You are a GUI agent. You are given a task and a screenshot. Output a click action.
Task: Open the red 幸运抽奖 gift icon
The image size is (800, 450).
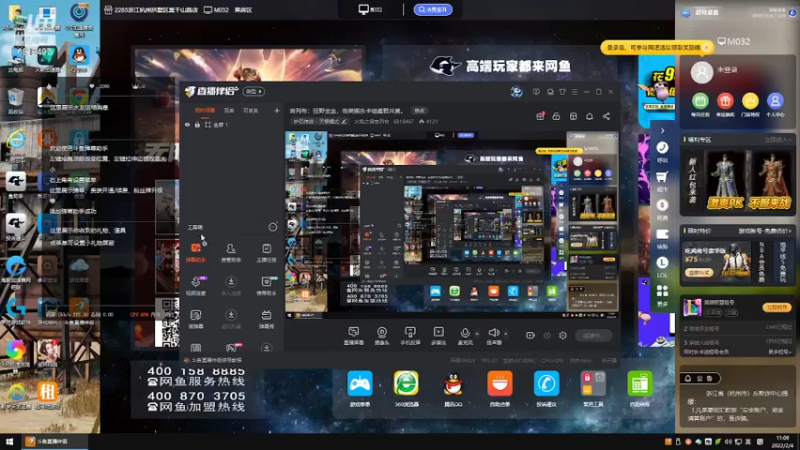pyautogui.click(x=725, y=101)
